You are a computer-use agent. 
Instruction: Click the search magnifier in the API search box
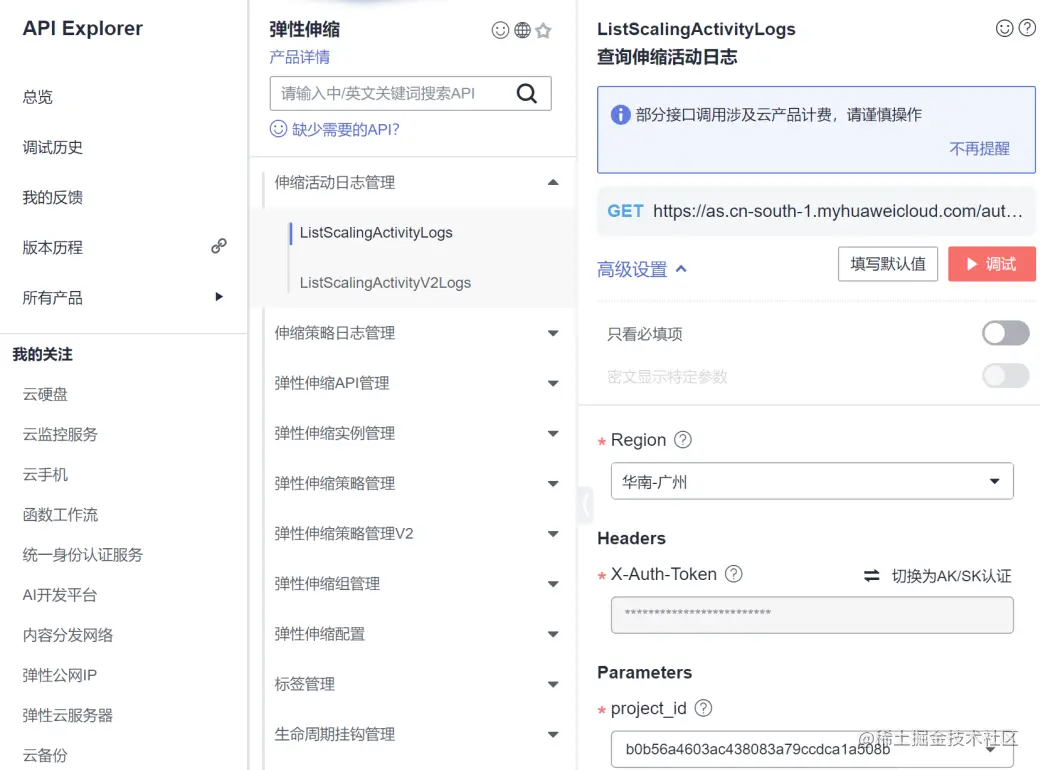(527, 93)
